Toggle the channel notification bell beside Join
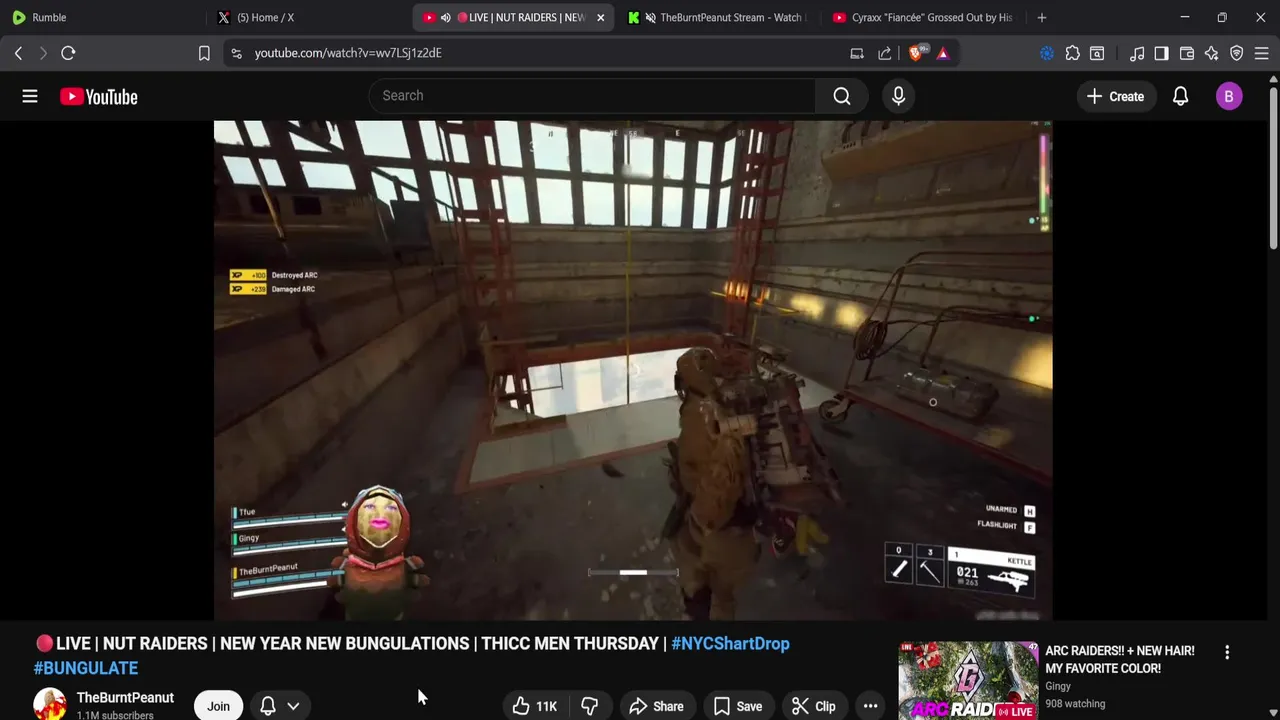Image resolution: width=1280 pixels, height=720 pixels. pyautogui.click(x=268, y=706)
